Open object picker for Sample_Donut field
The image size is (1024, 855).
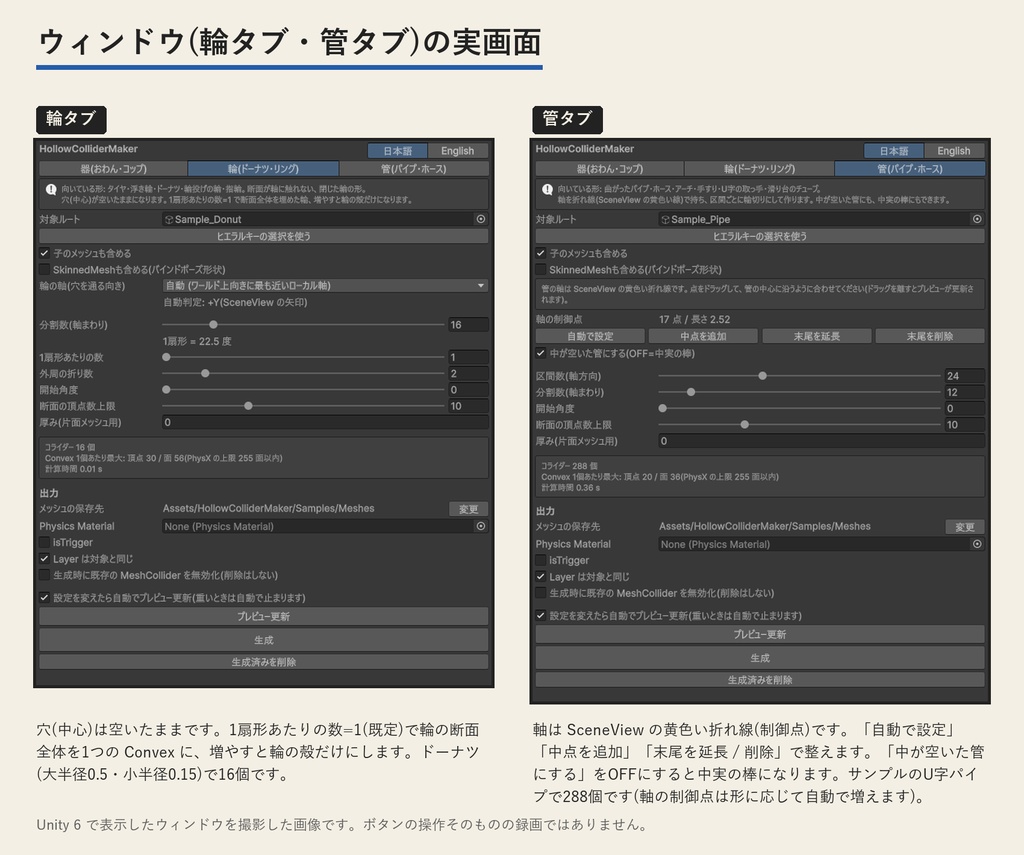[481, 219]
